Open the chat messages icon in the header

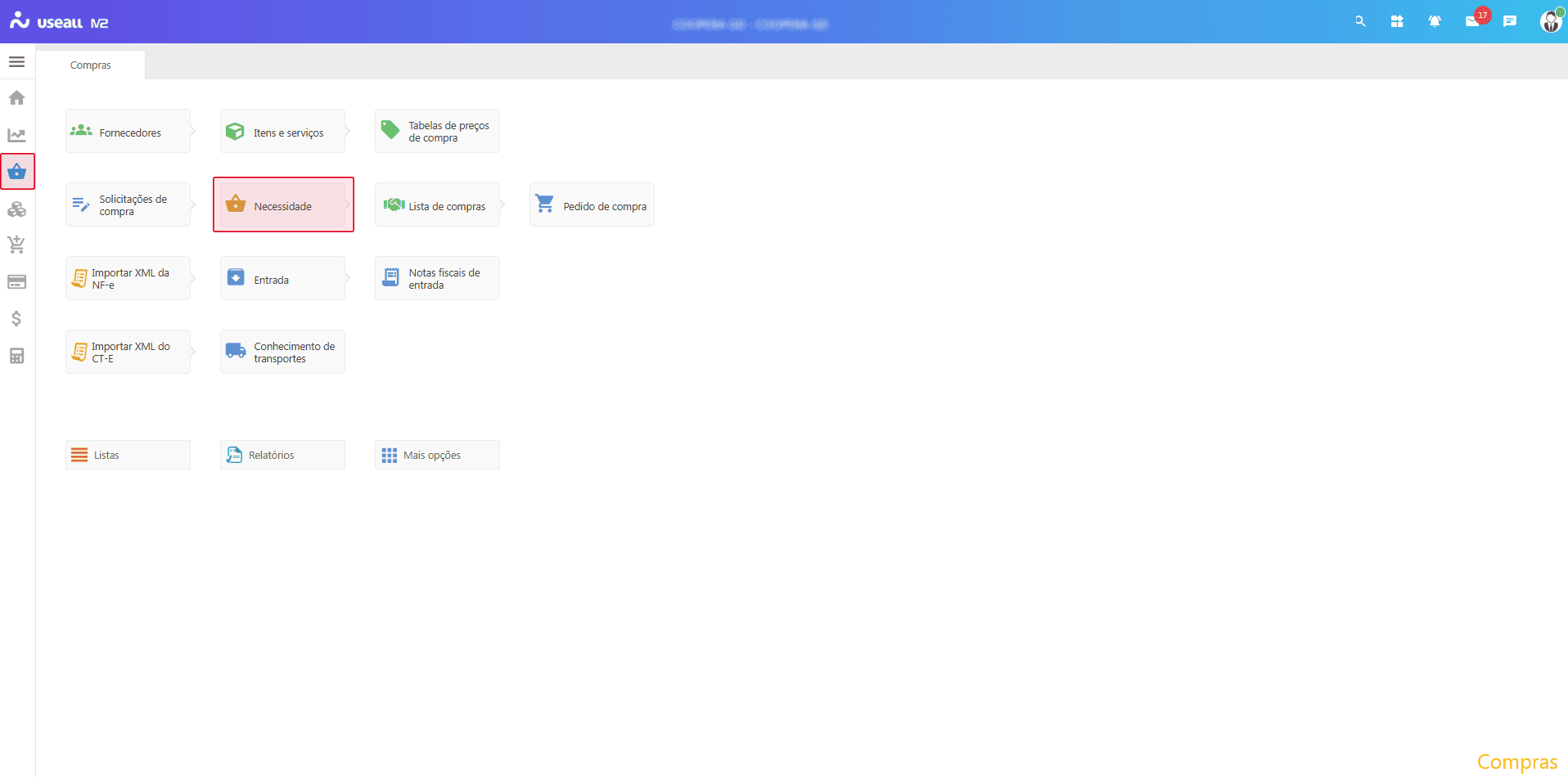(x=1510, y=22)
